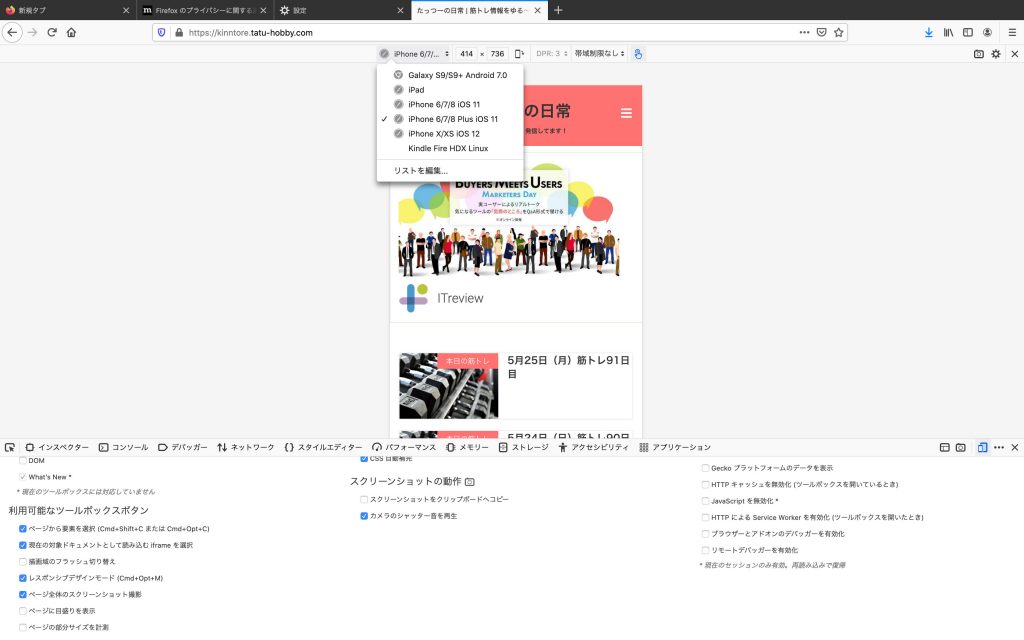This screenshot has height=640, width=1024.
Task: Take a screenshot of the viewport
Action: [x=979, y=54]
